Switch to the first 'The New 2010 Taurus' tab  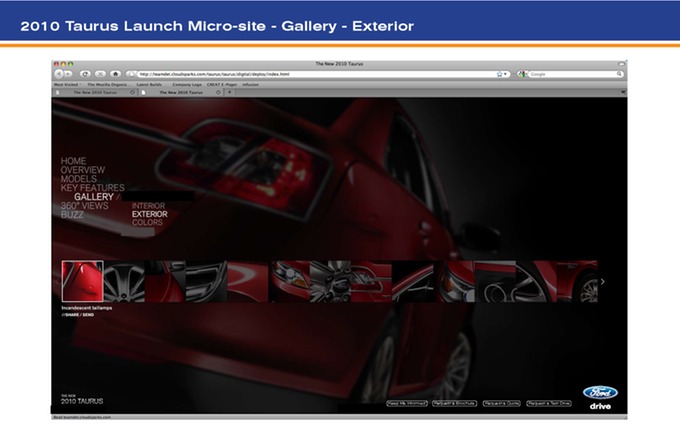[95, 92]
